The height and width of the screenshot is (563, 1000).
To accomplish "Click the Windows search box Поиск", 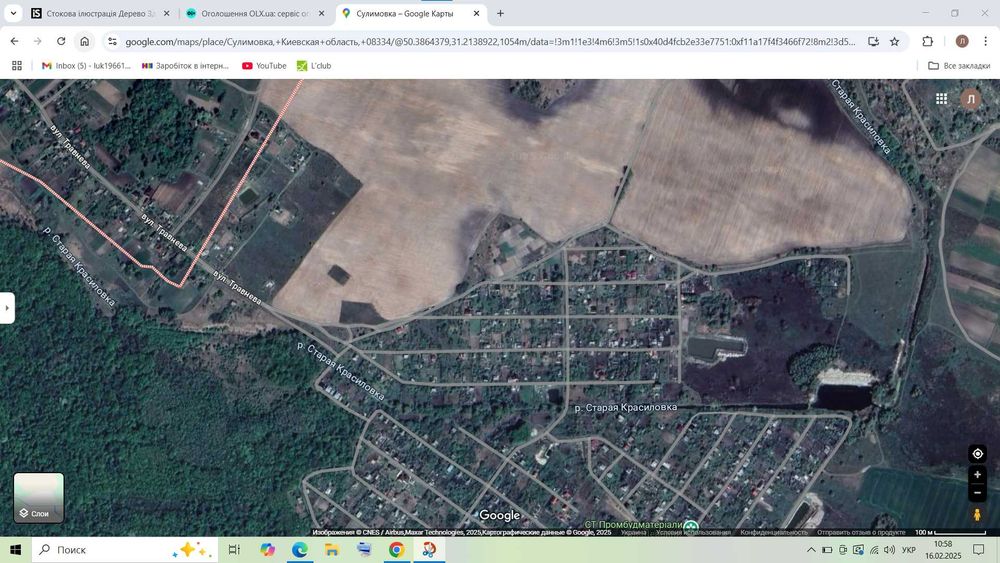I will click(125, 550).
